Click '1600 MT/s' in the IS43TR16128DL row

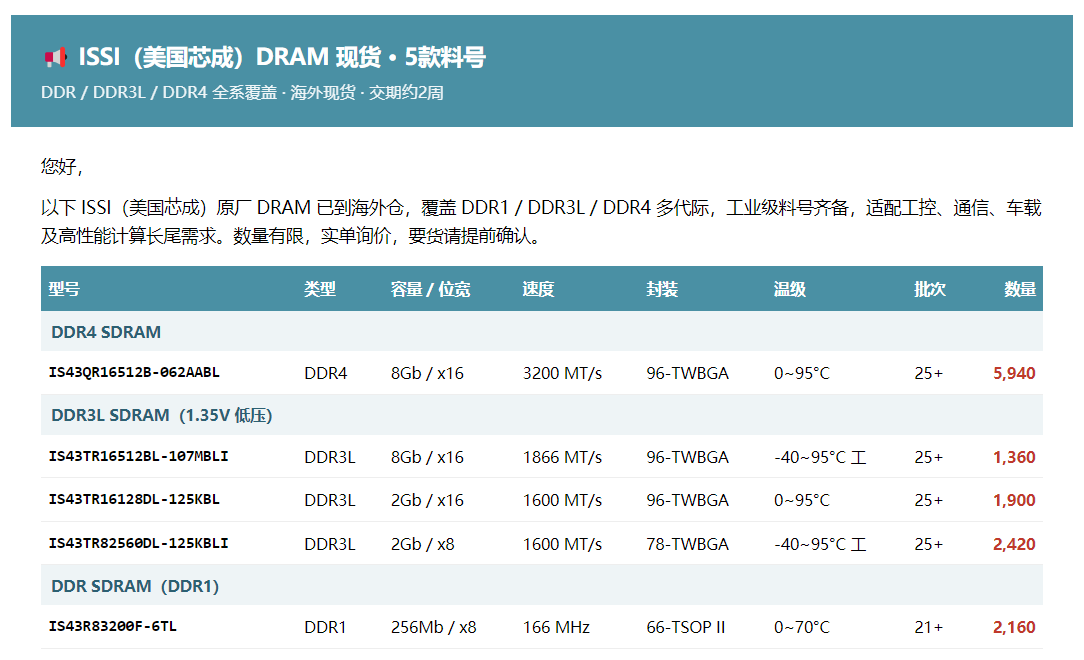tap(562, 500)
